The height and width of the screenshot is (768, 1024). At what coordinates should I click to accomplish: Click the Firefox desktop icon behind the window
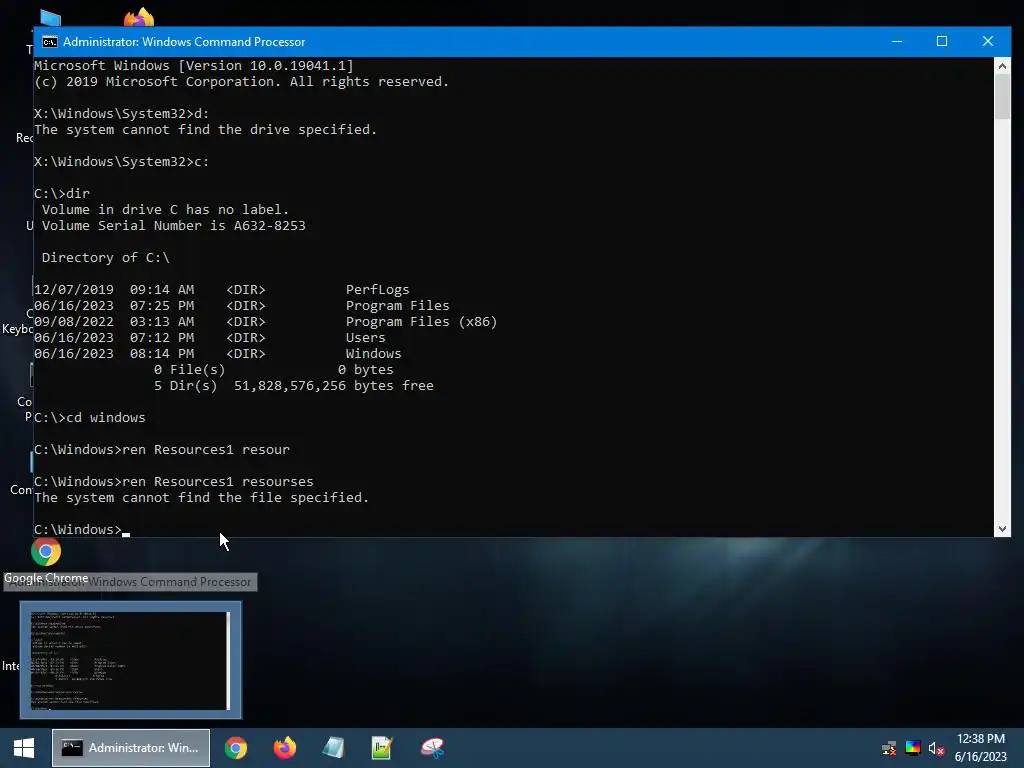139,17
